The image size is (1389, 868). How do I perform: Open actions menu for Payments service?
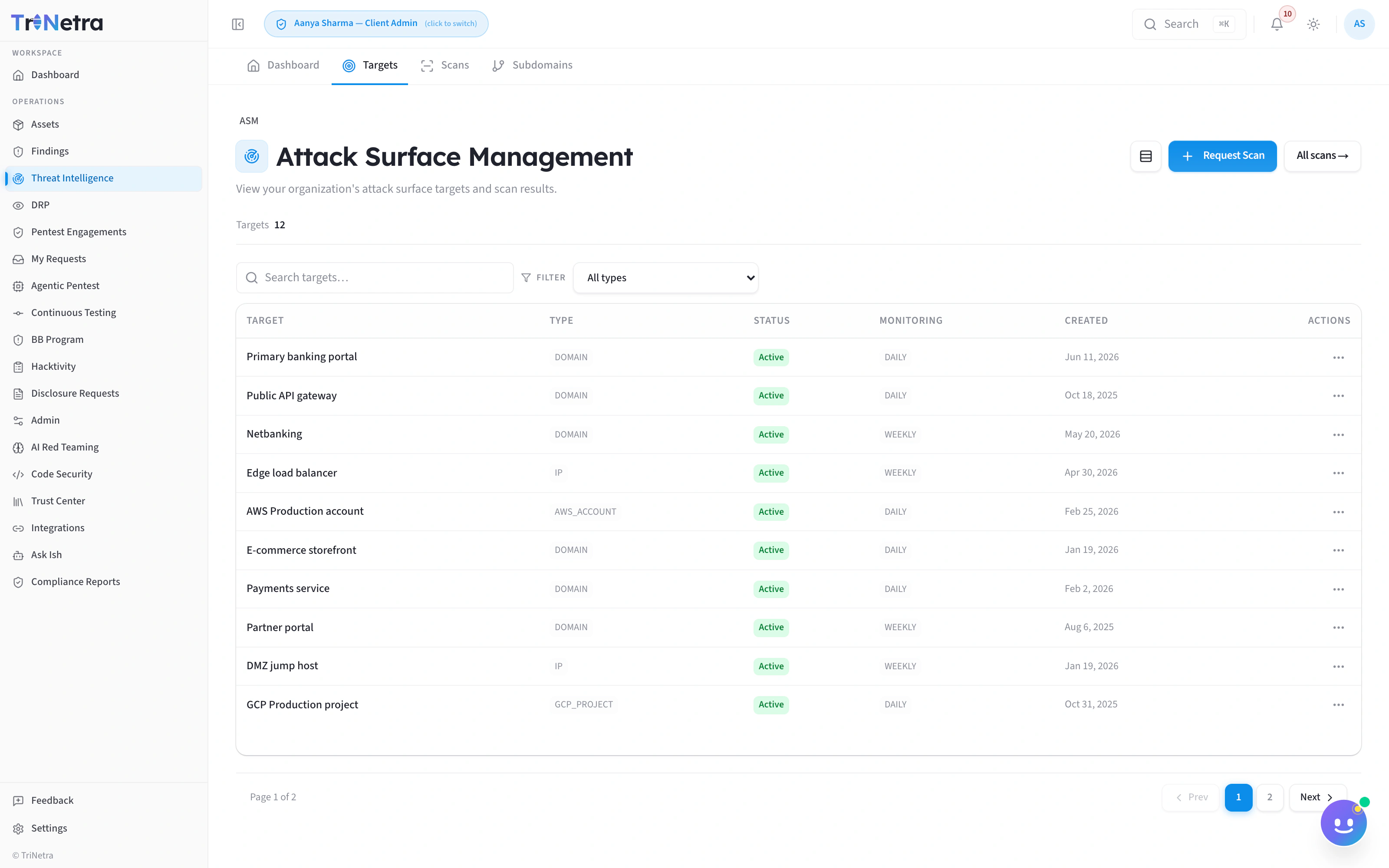tap(1339, 589)
